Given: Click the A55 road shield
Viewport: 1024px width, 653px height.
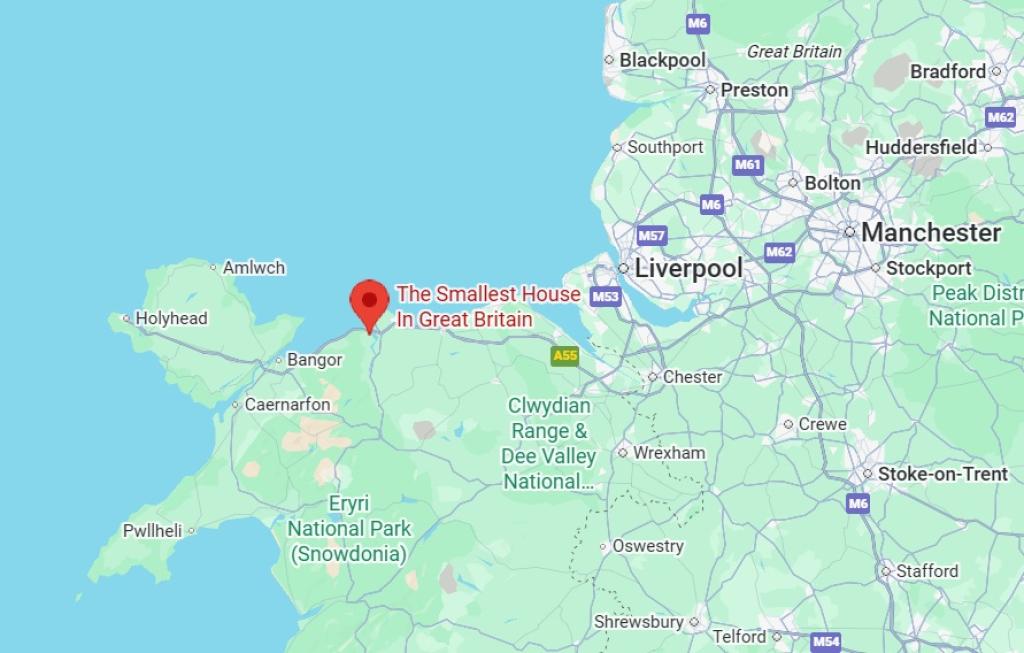Looking at the screenshot, I should tap(565, 356).
